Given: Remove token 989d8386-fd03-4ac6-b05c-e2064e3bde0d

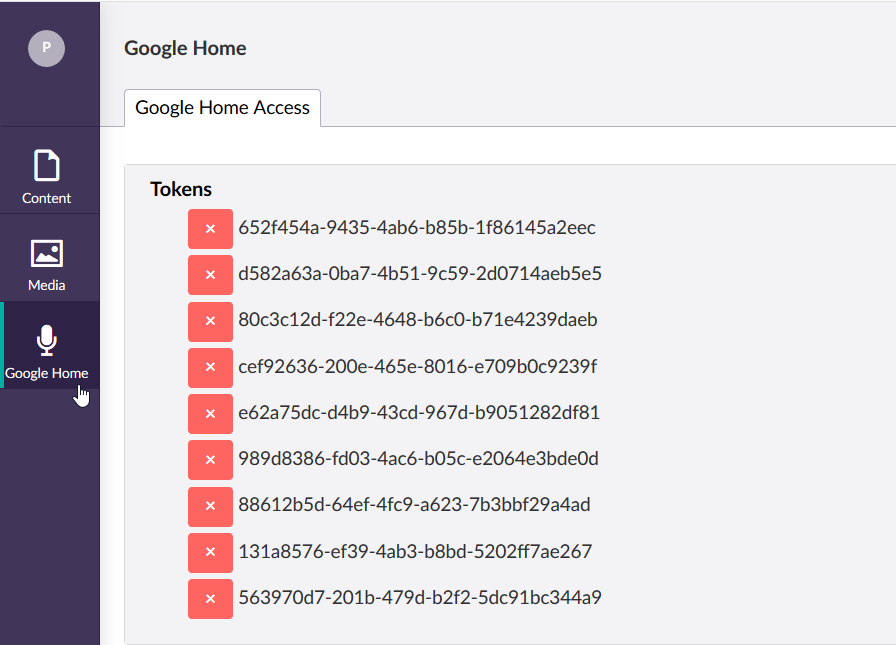Looking at the screenshot, I should 210,460.
